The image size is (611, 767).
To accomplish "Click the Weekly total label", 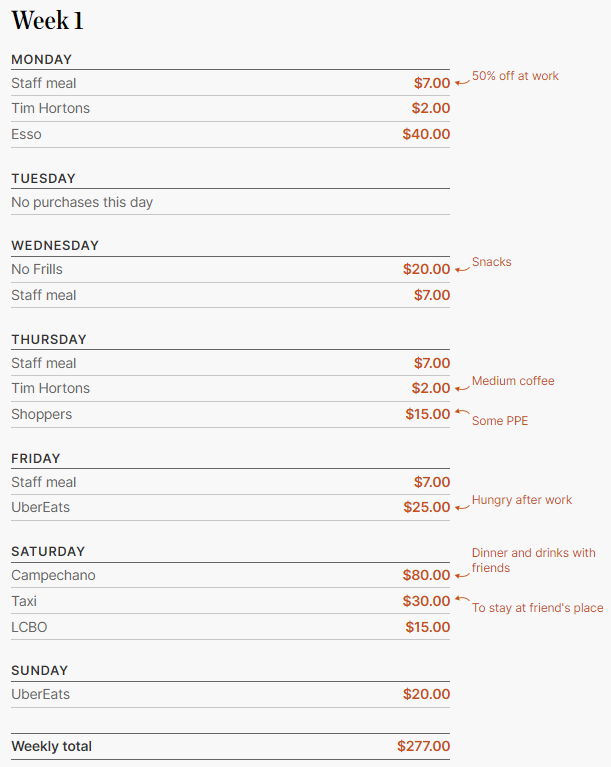I will click(x=51, y=746).
